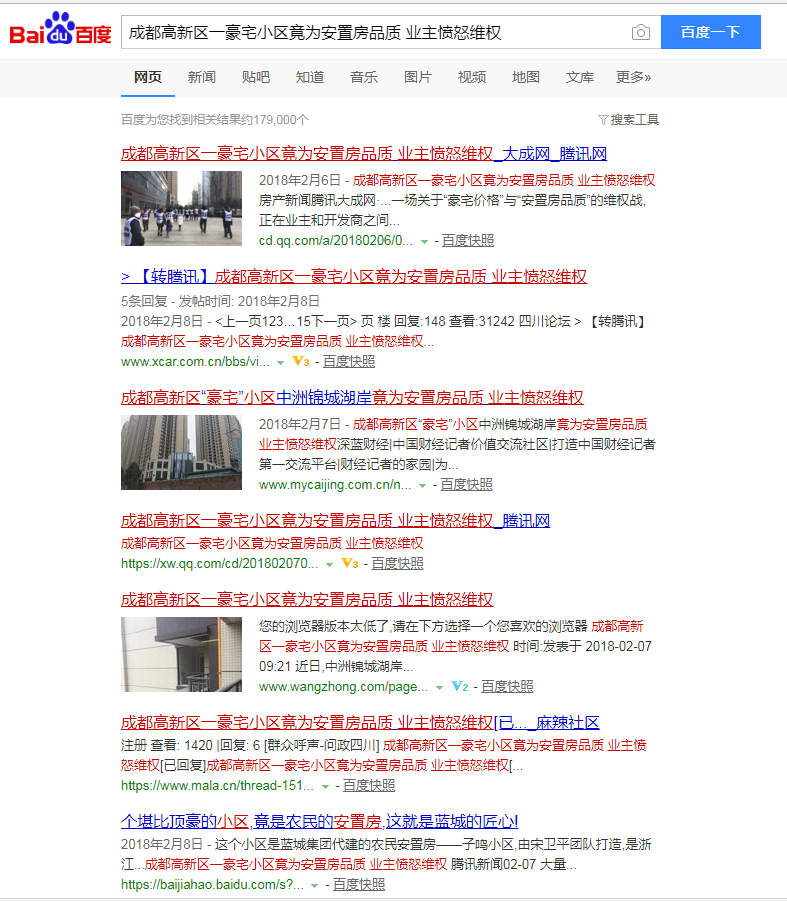Expand dropdown arrow beside baijiahao.baidu.com URL

click(x=314, y=885)
